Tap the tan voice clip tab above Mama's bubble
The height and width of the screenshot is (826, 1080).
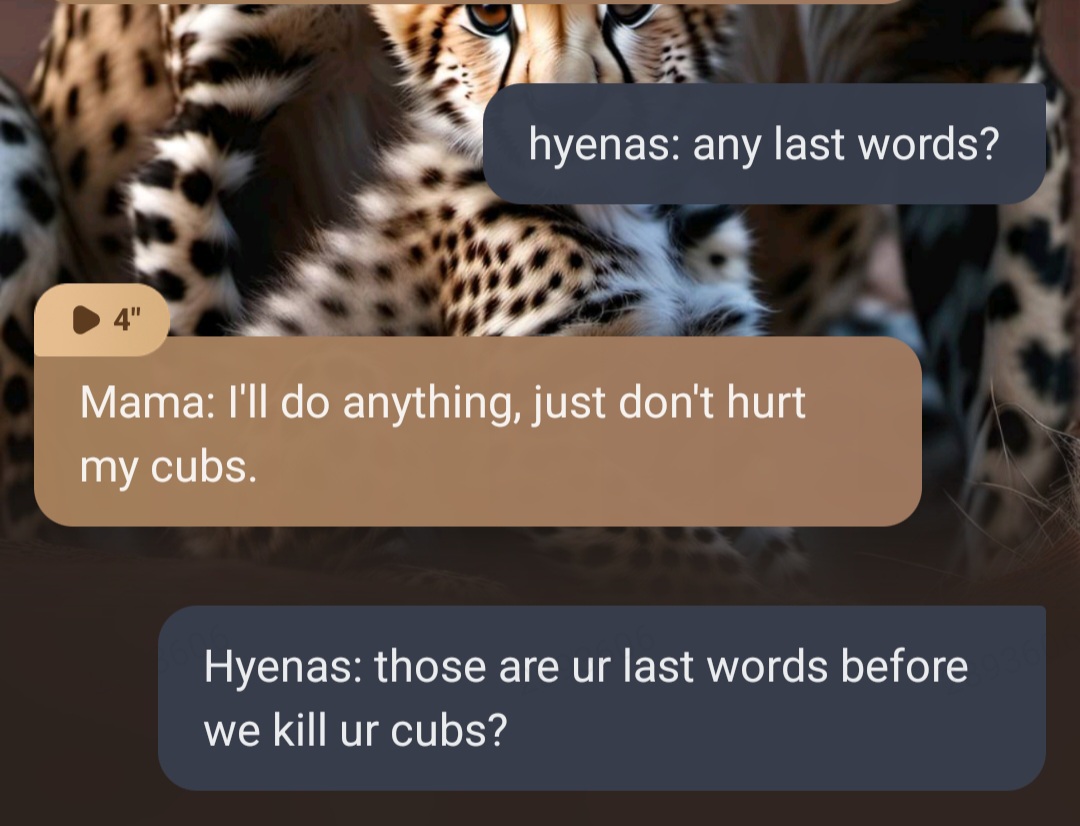[x=102, y=320]
